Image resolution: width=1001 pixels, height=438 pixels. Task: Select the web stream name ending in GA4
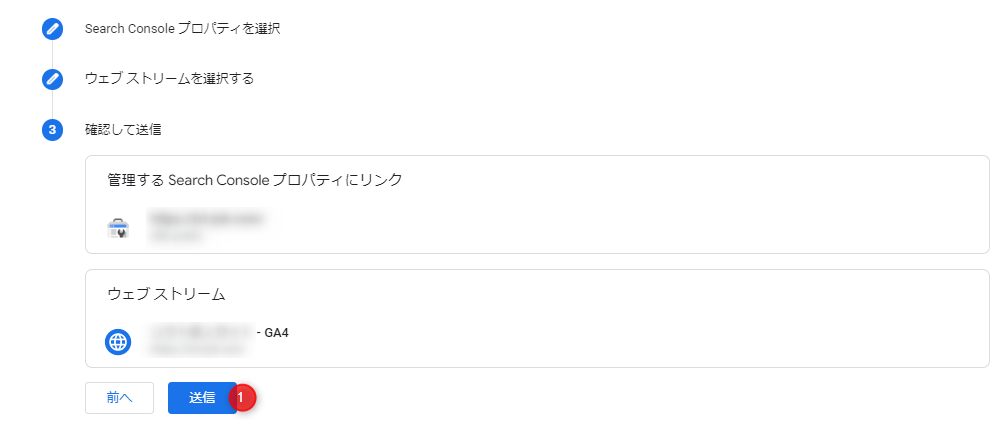coord(219,332)
